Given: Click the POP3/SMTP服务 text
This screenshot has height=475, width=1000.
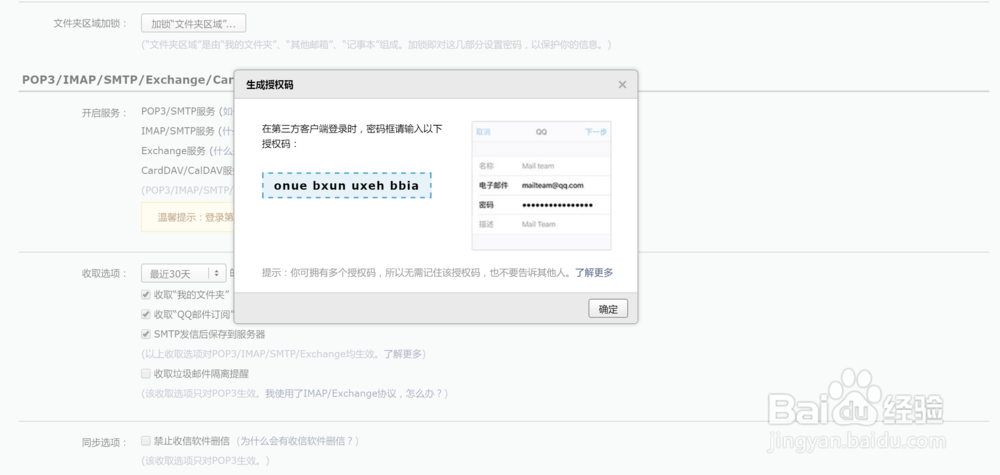Looking at the screenshot, I should (179, 111).
